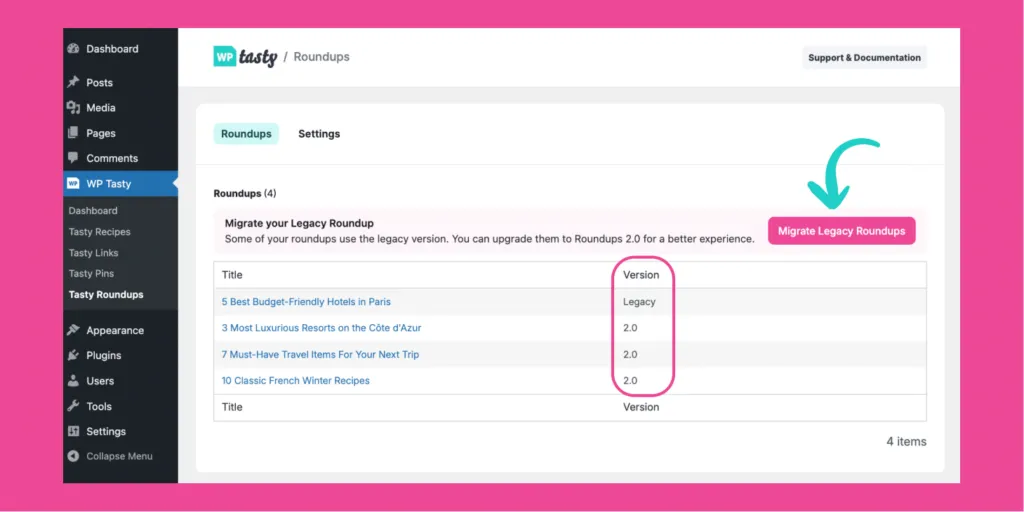Click the WP Tasty sidebar logo icon

73,184
